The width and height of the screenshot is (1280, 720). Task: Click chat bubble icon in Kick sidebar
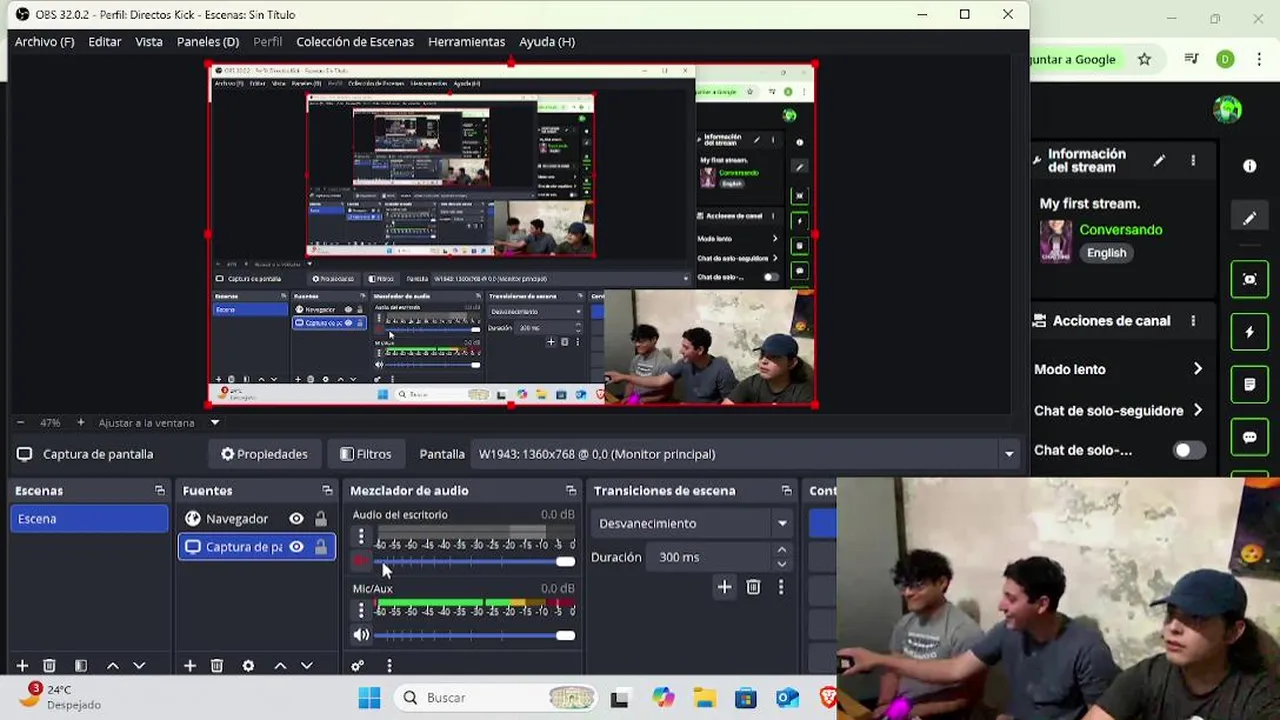[1249, 438]
